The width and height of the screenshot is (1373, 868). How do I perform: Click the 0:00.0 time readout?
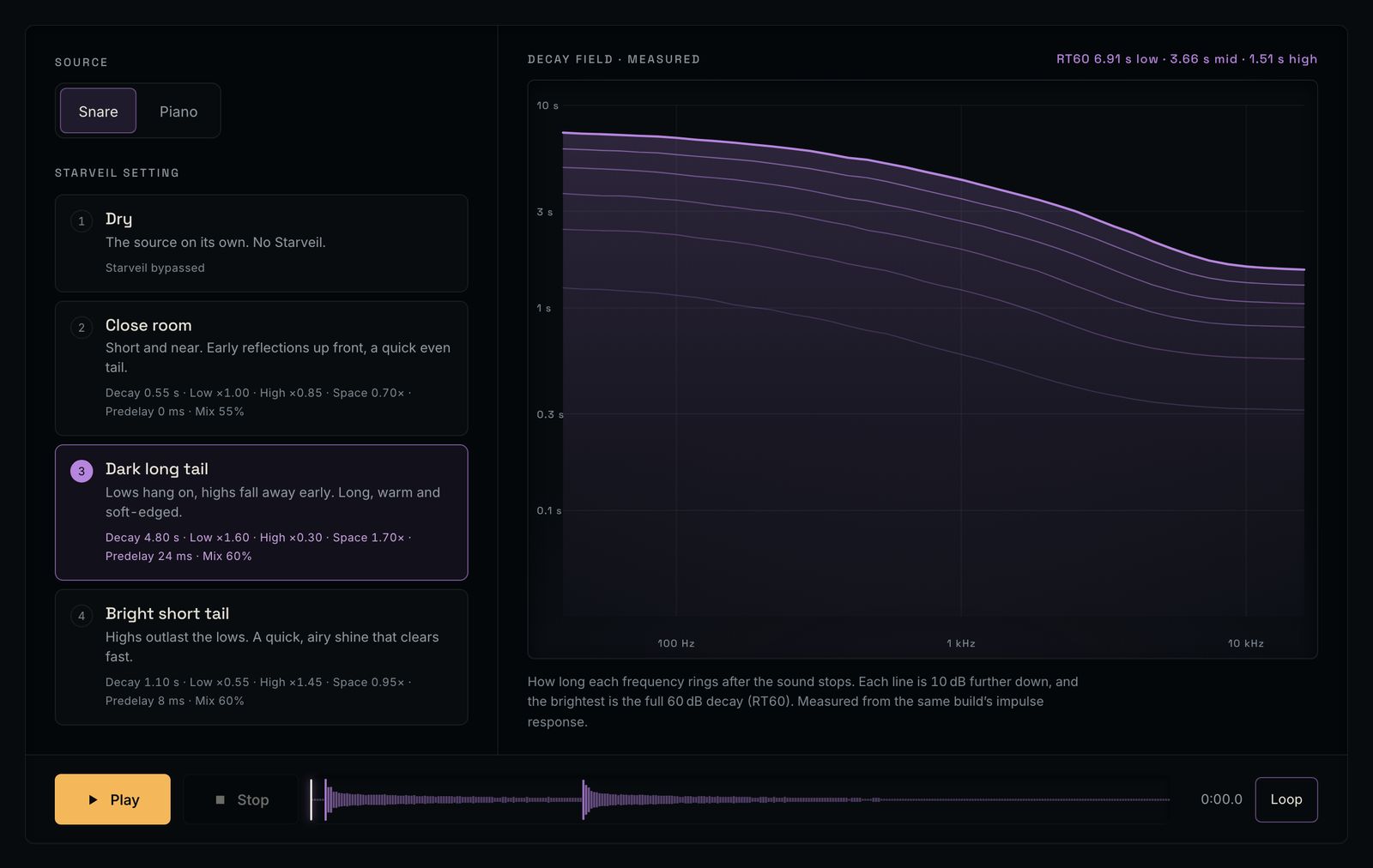click(1221, 799)
